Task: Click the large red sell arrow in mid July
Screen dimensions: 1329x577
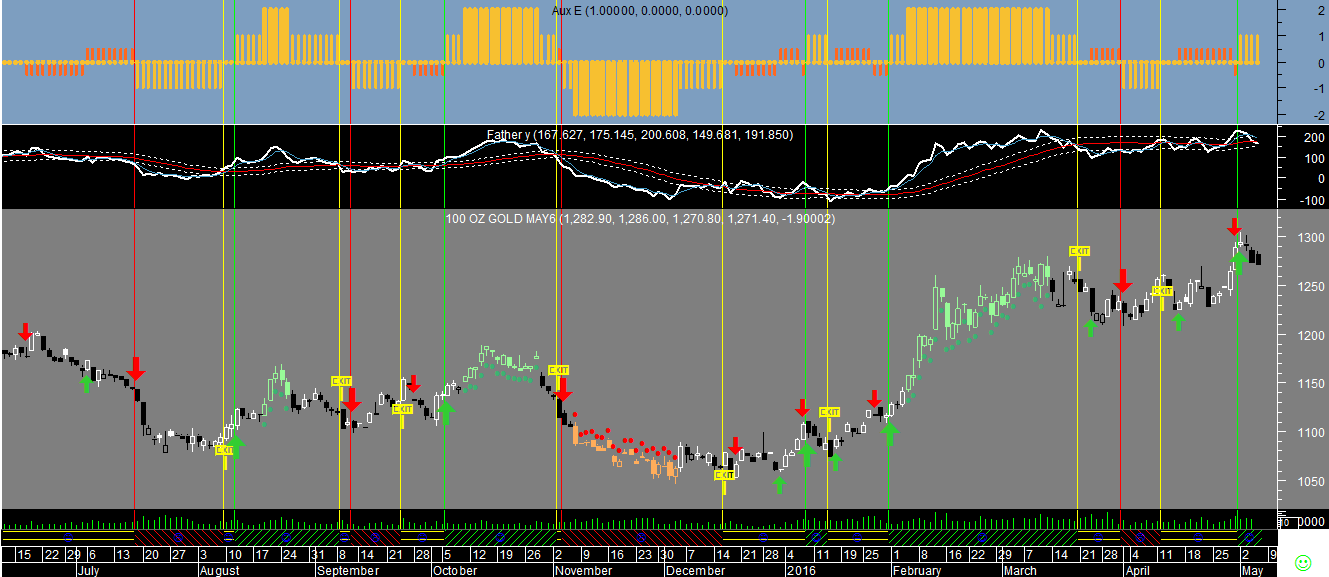Action: [x=136, y=367]
